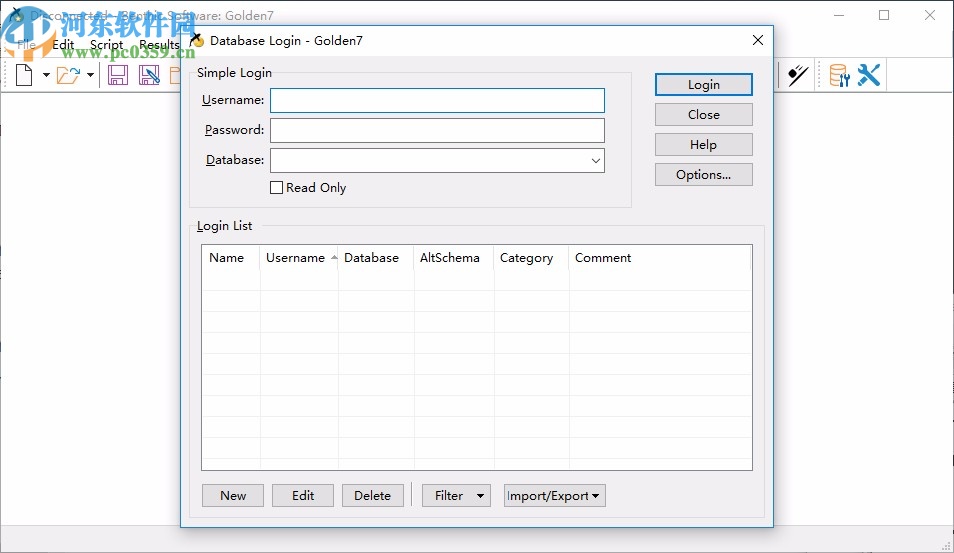Click the purple Save disk icon
Viewport: 954px width, 553px height.
pos(118,75)
